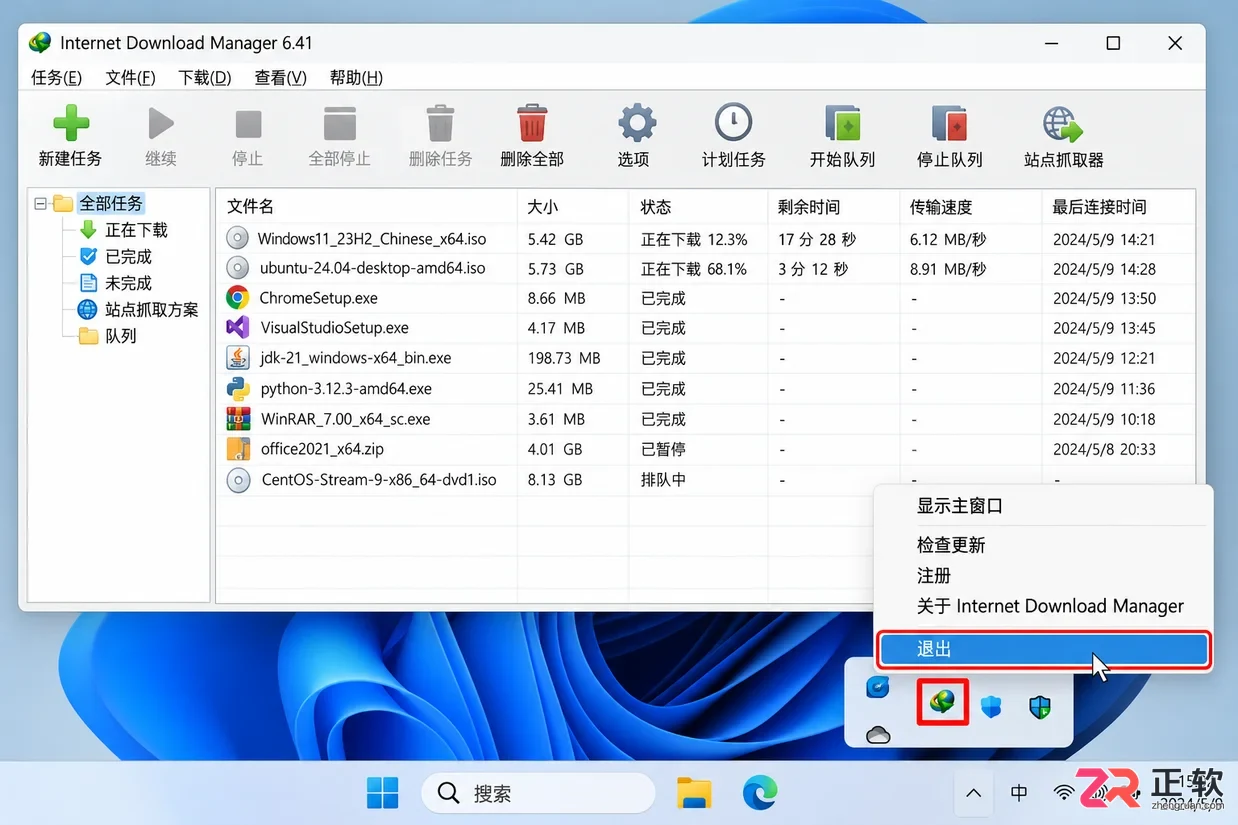The image size is (1238, 825).
Task: Click the 2024/5/8 20:33 date cell
Action: point(1104,449)
